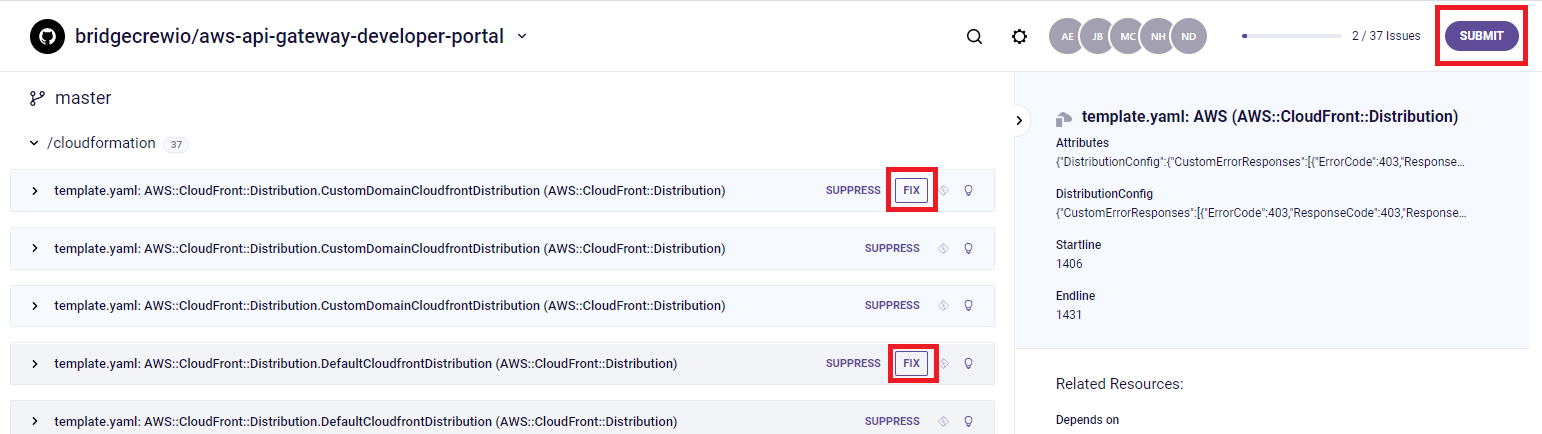Expand the DefaultCloudfrontDistribution row that has a FIX button
1542x434 pixels.
pyautogui.click(x=34, y=363)
